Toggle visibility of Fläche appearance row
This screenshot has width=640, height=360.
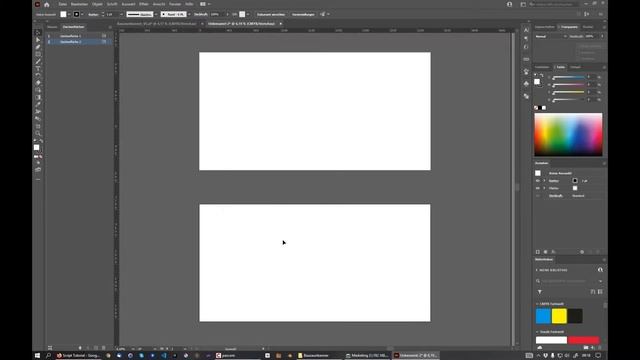click(x=538, y=188)
